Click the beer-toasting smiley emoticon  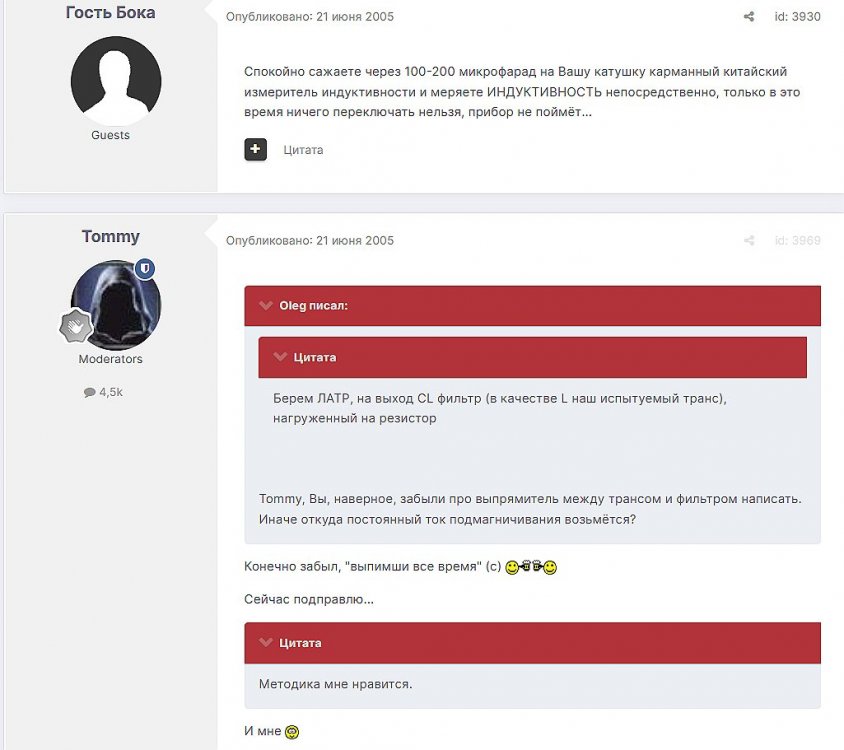click(531, 567)
